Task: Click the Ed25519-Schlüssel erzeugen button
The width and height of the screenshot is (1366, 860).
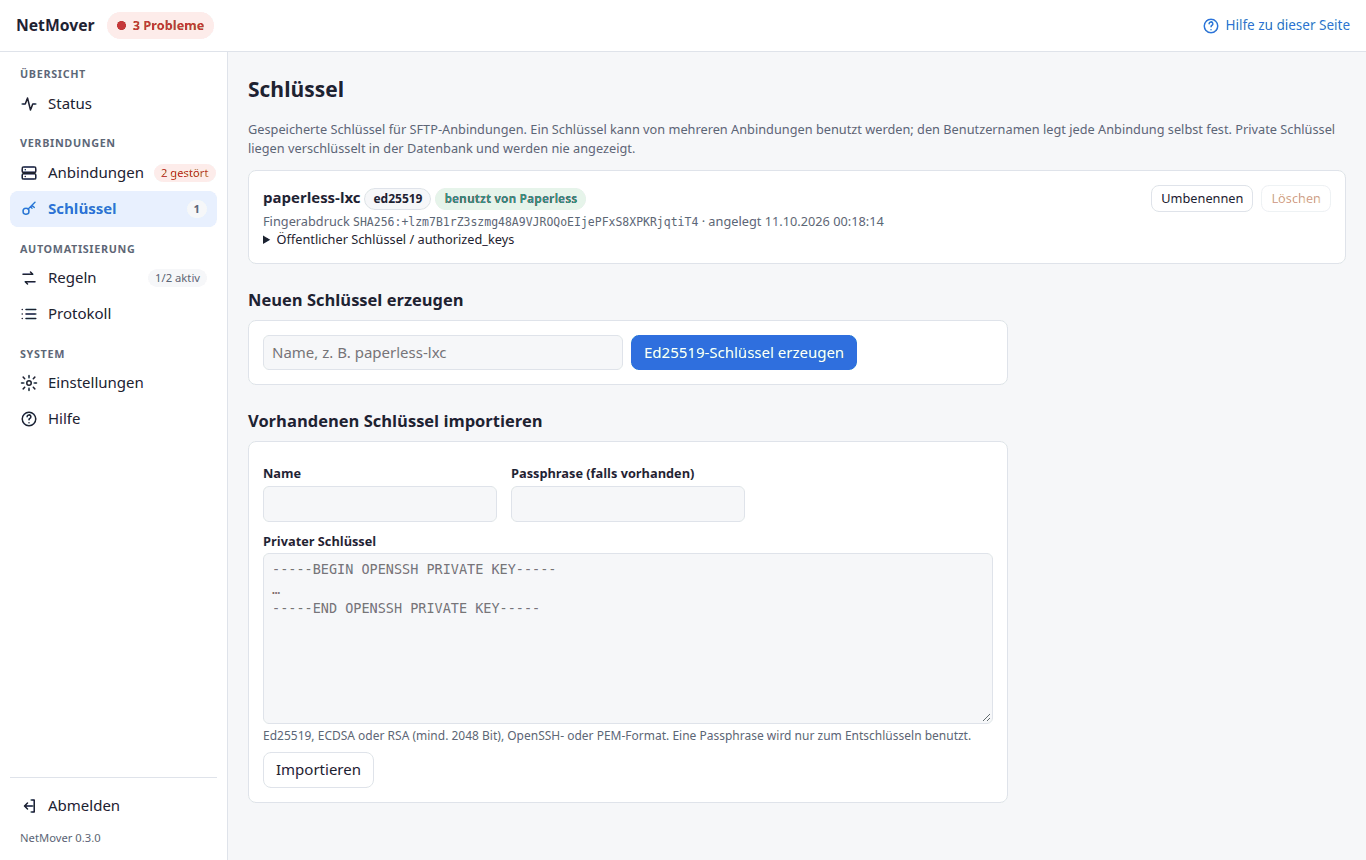Action: tap(744, 352)
